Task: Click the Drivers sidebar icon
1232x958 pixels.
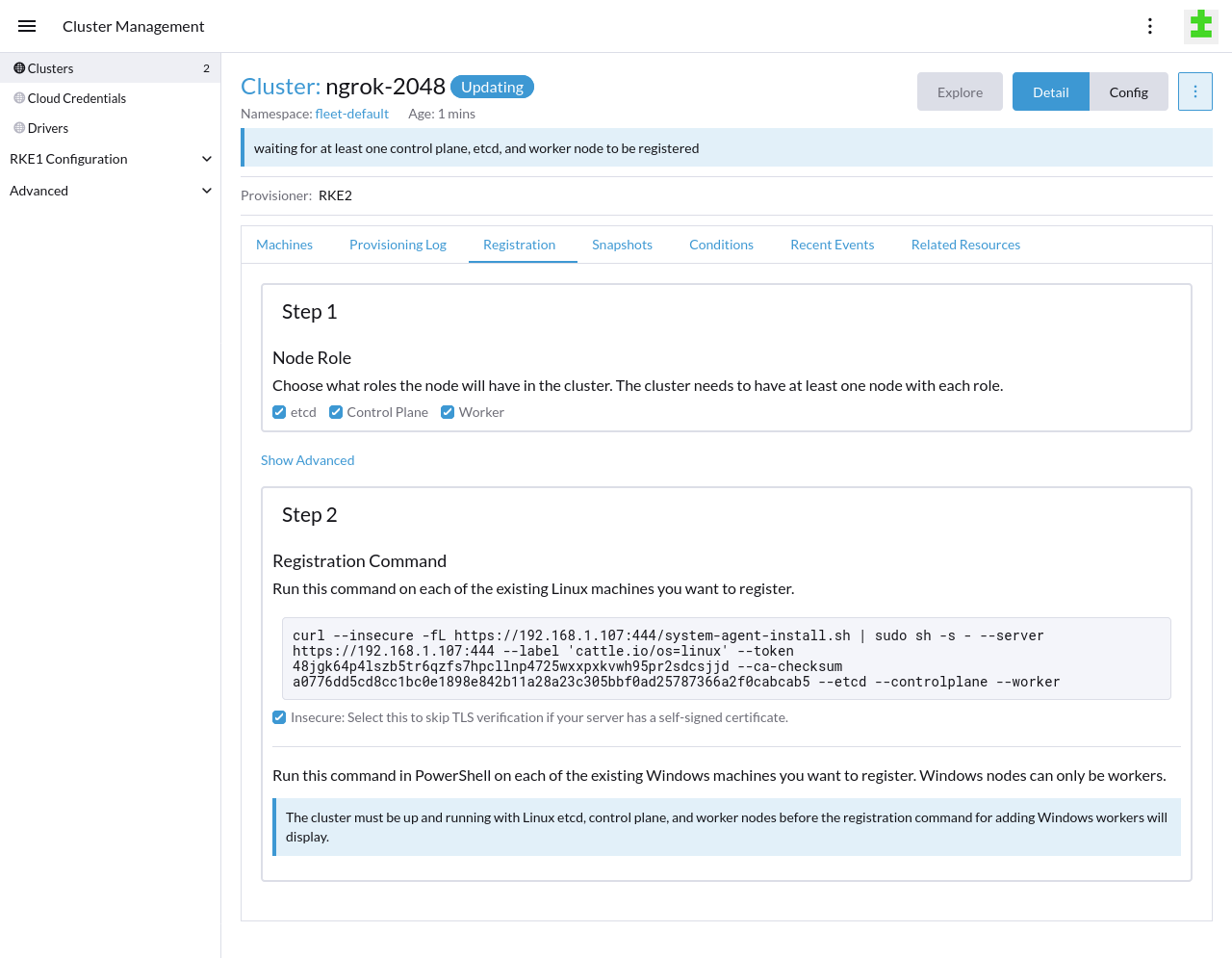Action: pyautogui.click(x=17, y=127)
